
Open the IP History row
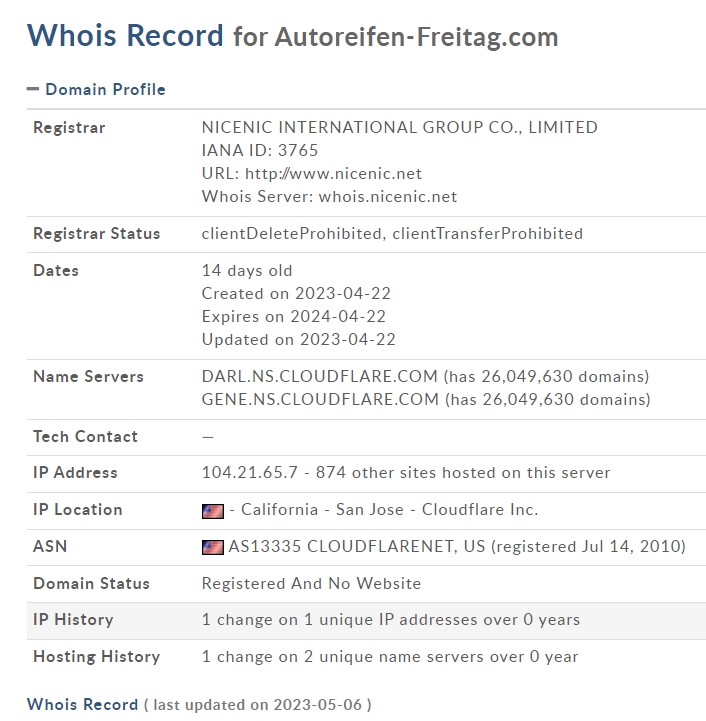coord(366,620)
